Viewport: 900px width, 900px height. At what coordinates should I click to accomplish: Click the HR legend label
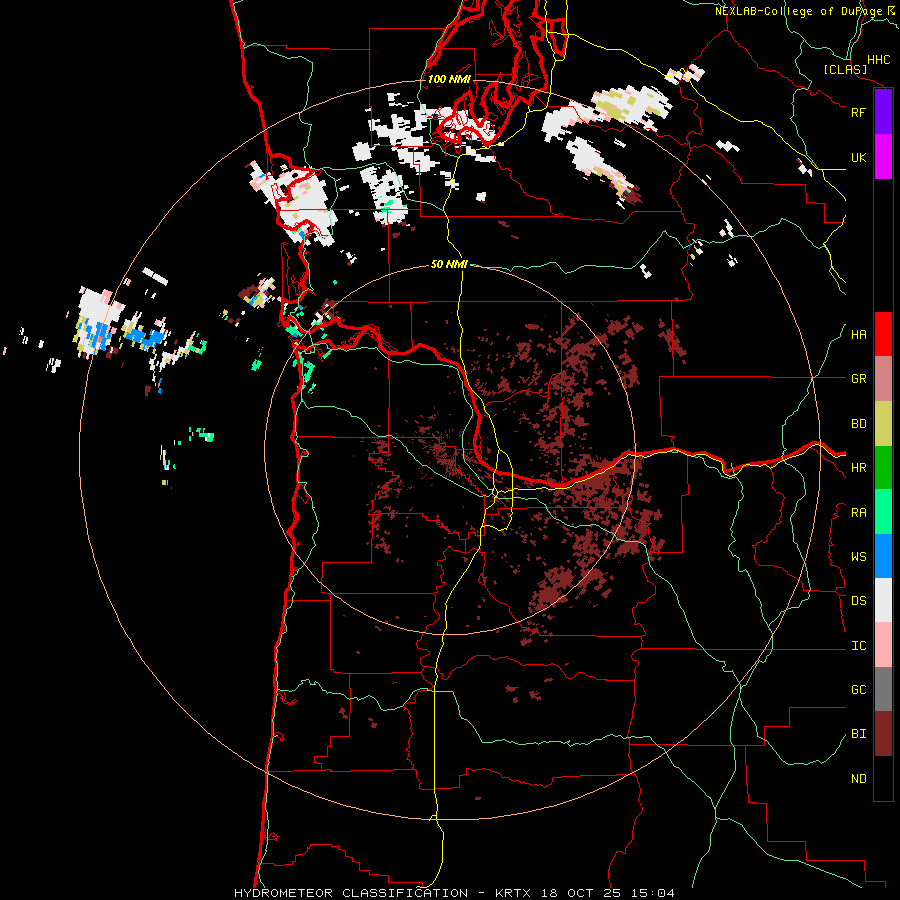(858, 468)
